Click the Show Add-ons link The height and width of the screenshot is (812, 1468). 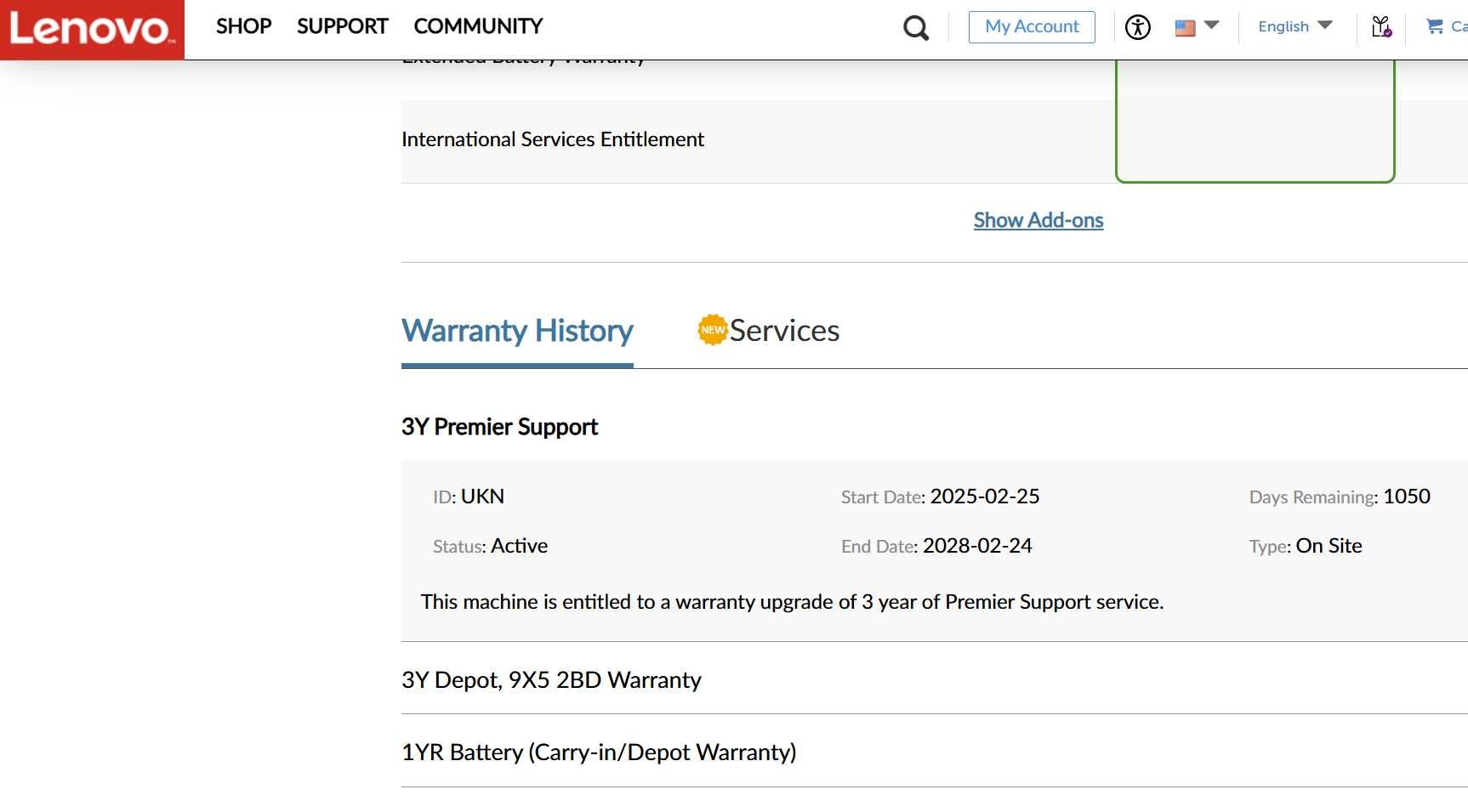1038,220
